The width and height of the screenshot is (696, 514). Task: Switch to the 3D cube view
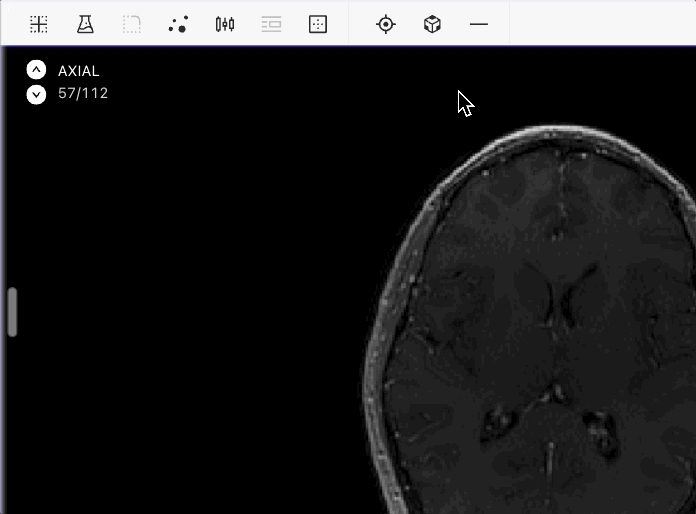[432, 24]
